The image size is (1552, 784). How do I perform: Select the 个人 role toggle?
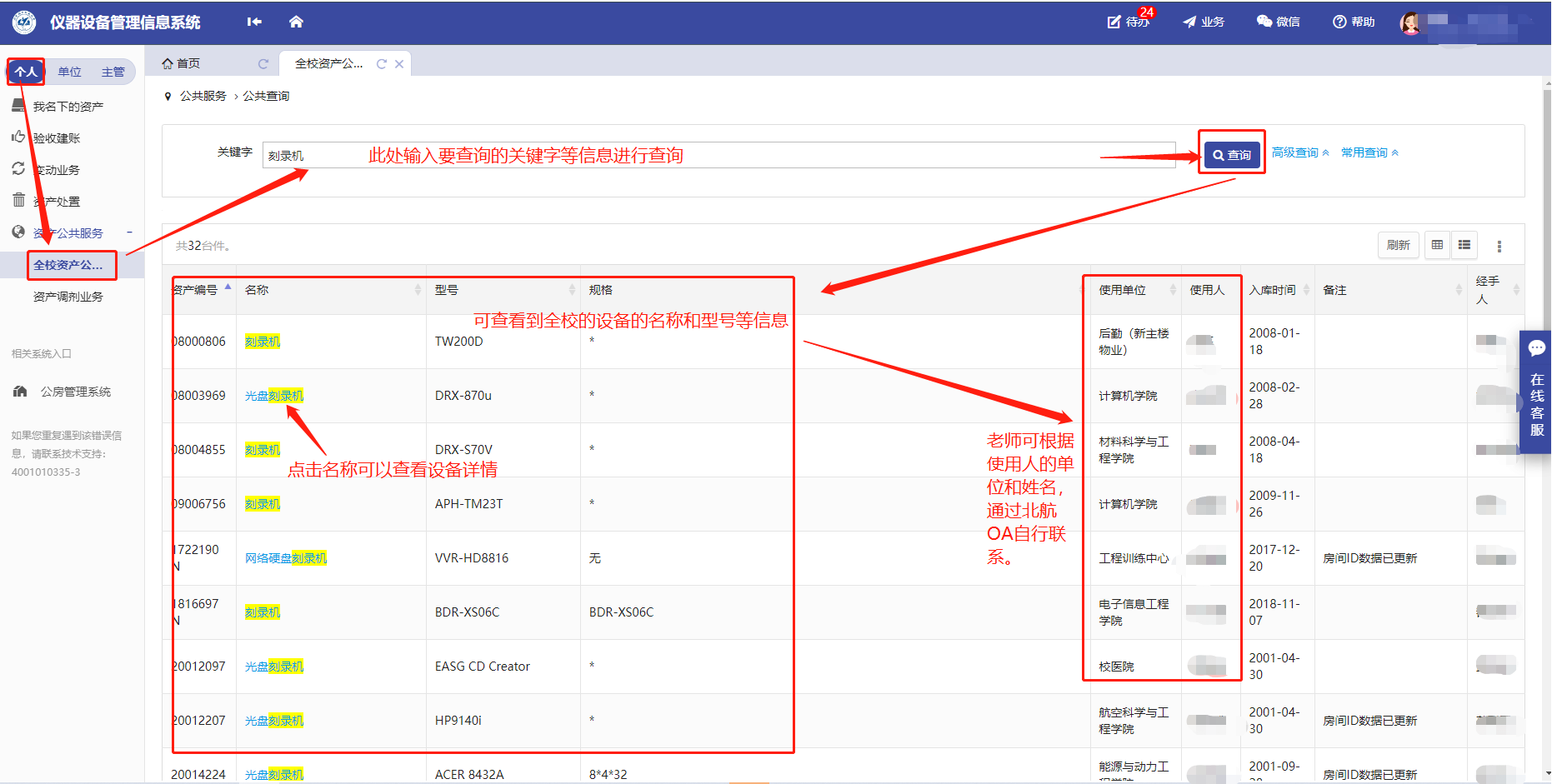click(26, 72)
